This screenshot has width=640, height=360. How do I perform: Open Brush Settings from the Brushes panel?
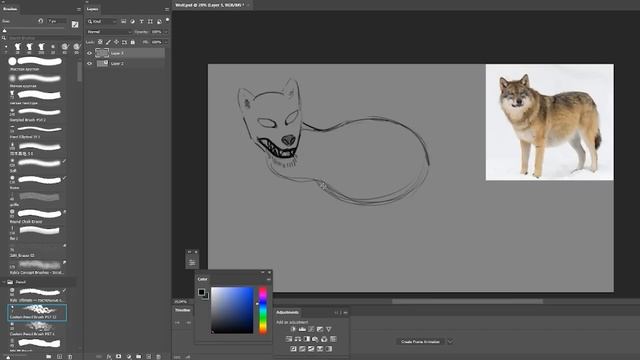pyautogui.click(x=75, y=24)
